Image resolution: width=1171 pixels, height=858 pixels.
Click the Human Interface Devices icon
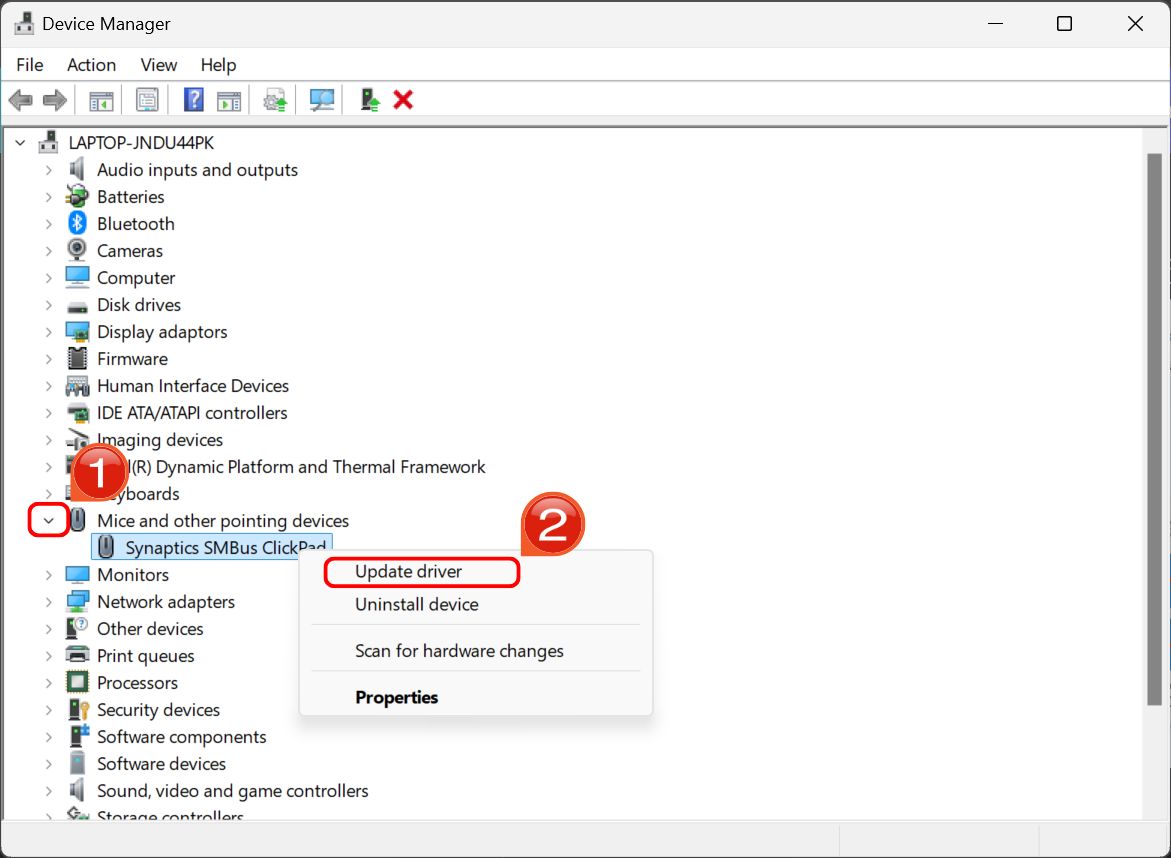tap(77, 385)
